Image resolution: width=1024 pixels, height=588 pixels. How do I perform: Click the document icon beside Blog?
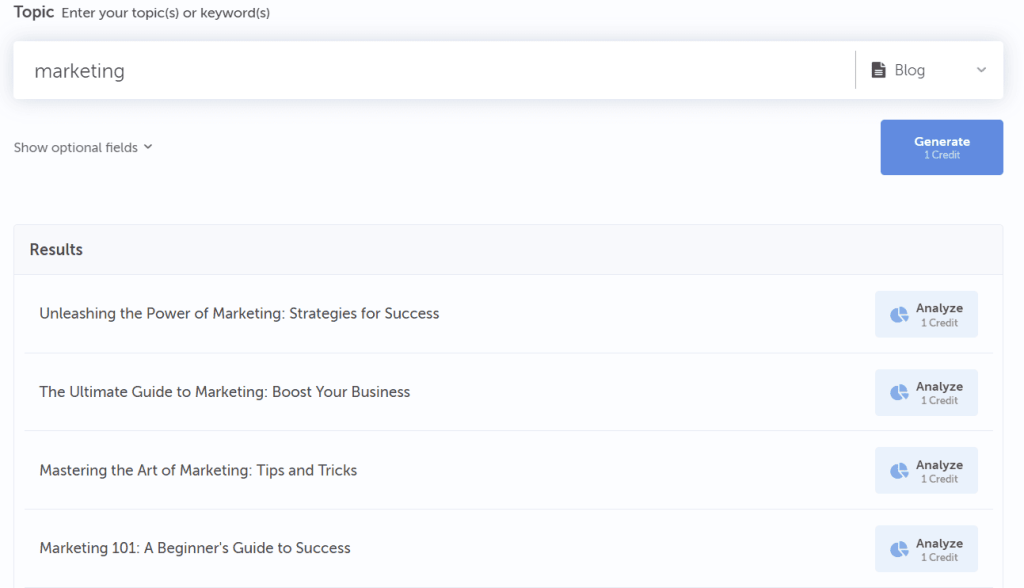(x=879, y=70)
